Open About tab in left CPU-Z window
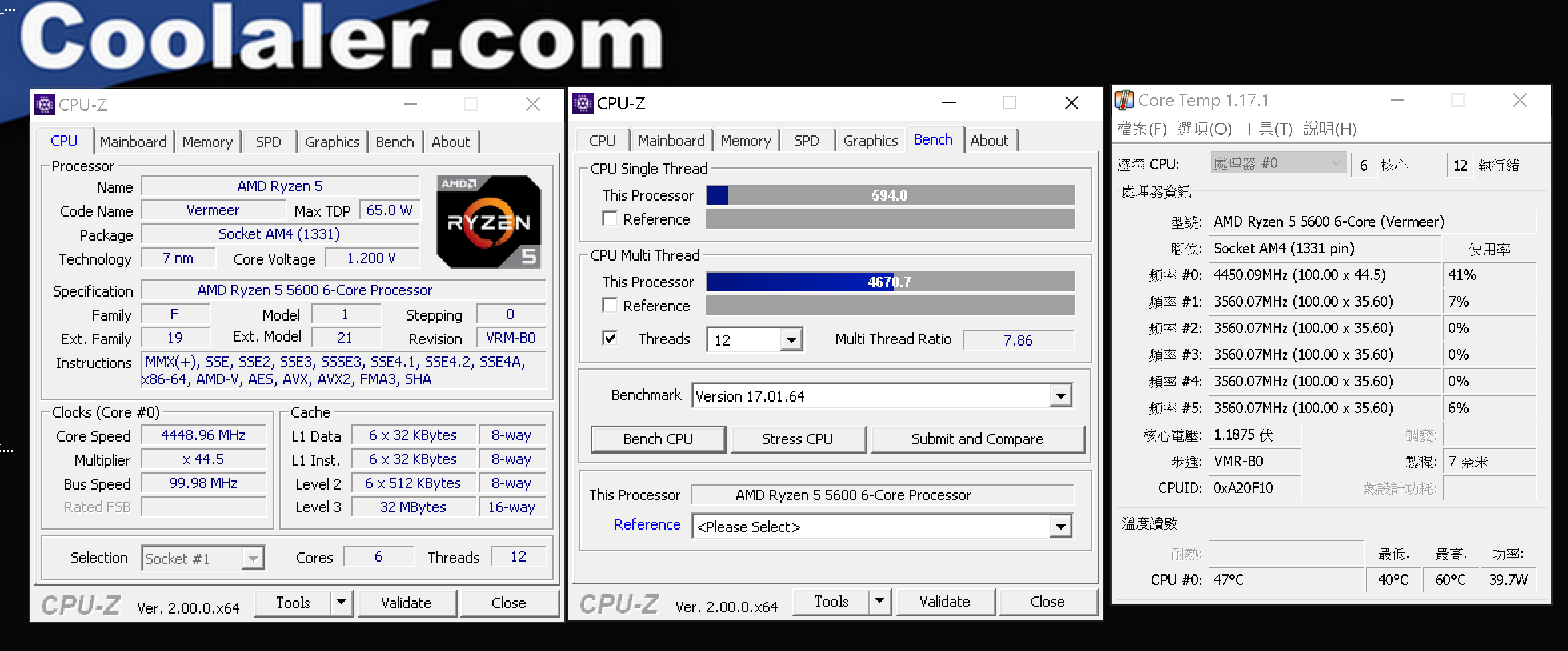This screenshot has width=1568, height=651. click(451, 142)
